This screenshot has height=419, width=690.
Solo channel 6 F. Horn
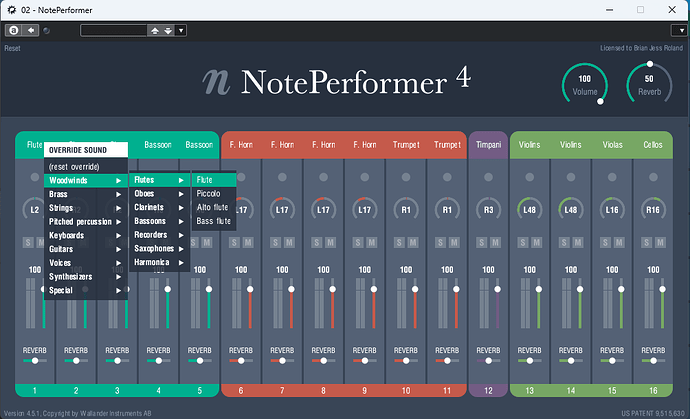(234, 243)
